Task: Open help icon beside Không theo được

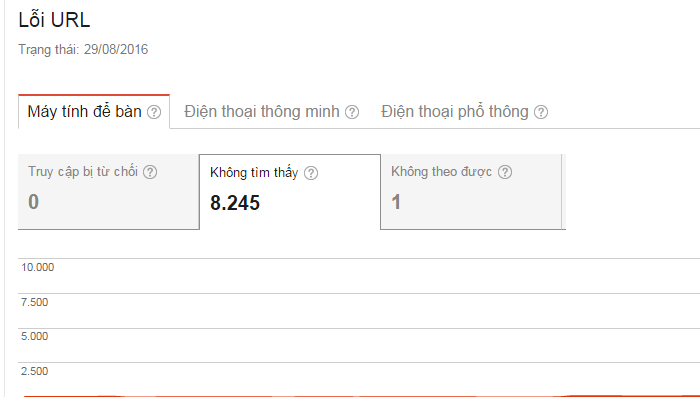Action: point(505,172)
